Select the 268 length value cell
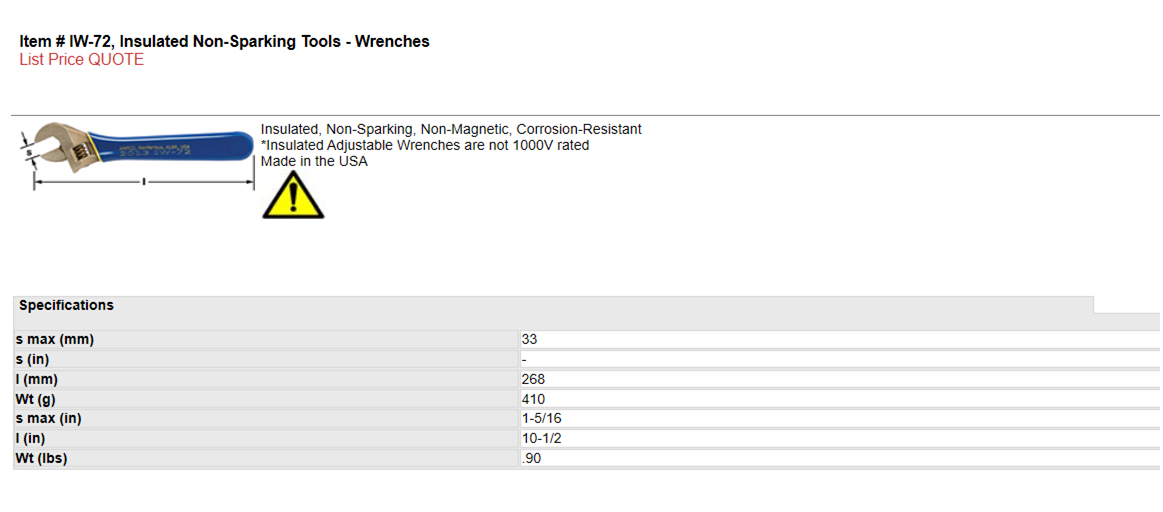 pyautogui.click(x=840, y=379)
